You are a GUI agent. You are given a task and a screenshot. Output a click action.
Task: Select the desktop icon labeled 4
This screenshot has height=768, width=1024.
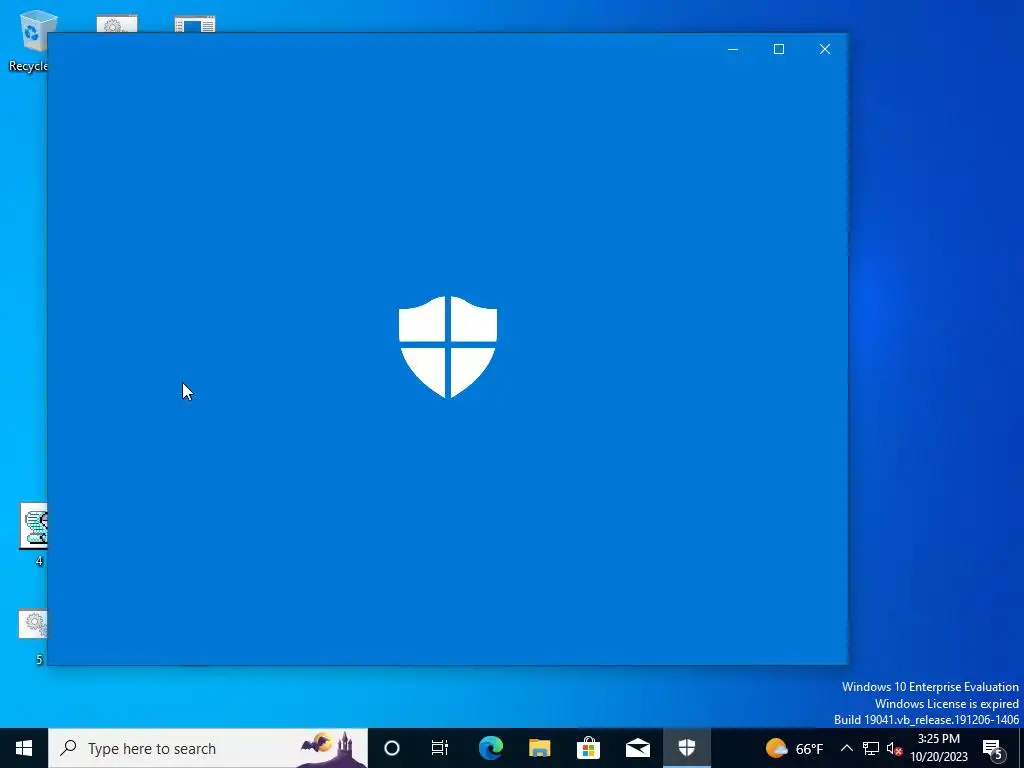33,534
